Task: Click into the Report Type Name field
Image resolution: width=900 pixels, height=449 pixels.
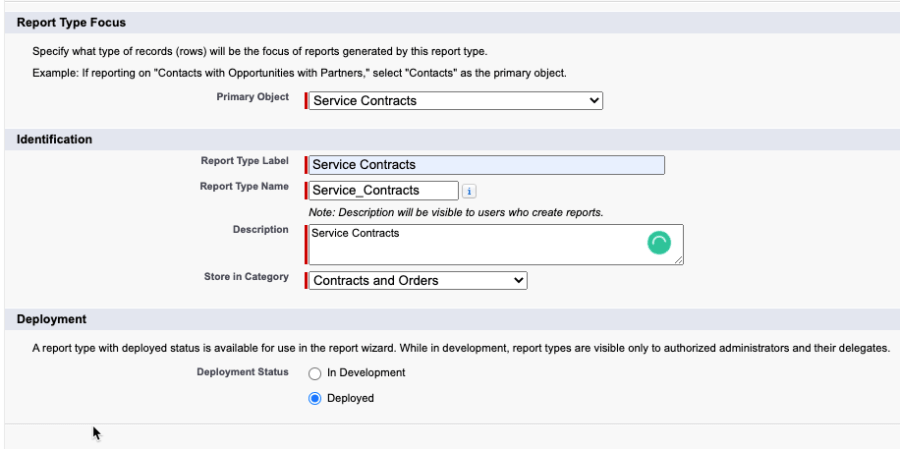Action: 384,190
